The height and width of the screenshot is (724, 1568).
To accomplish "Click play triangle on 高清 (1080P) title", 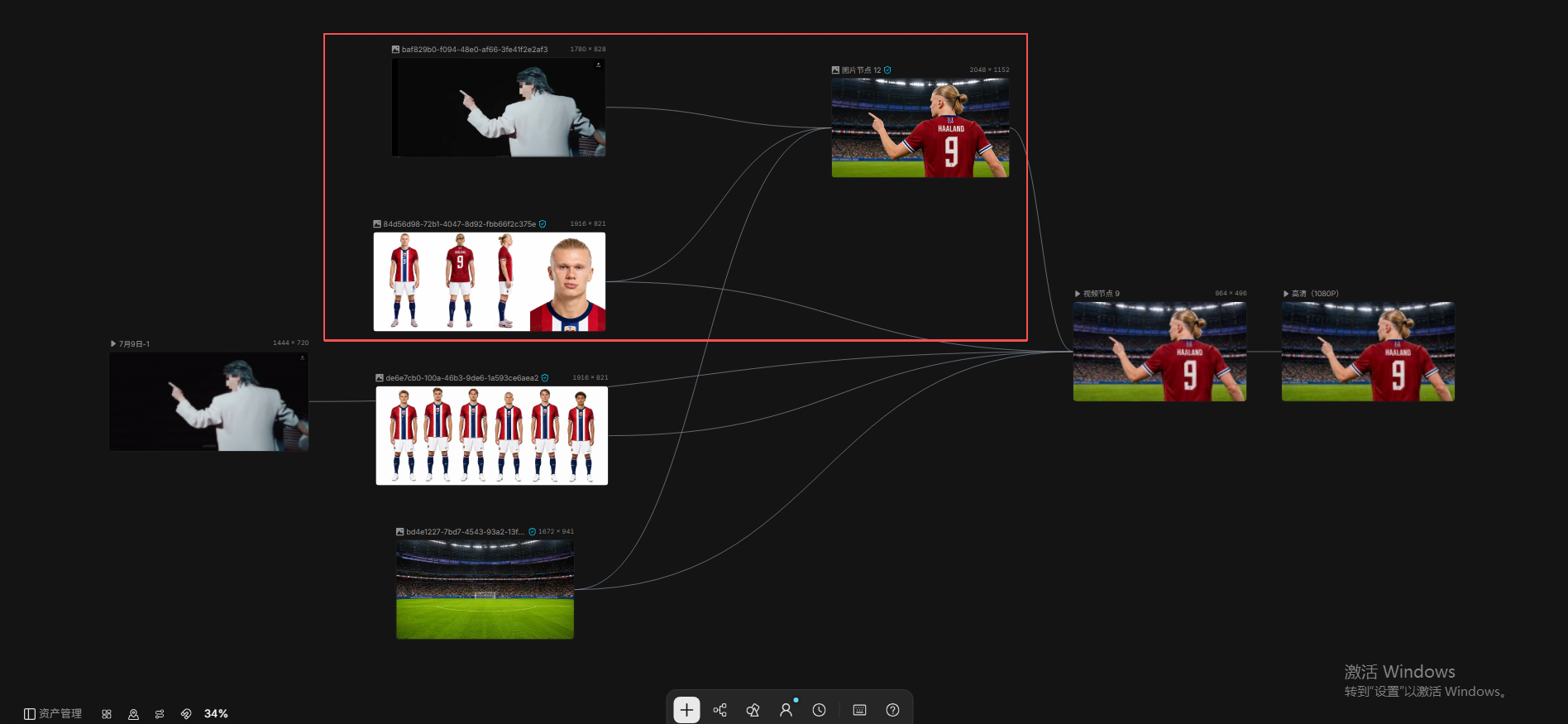I will pos(1286,294).
